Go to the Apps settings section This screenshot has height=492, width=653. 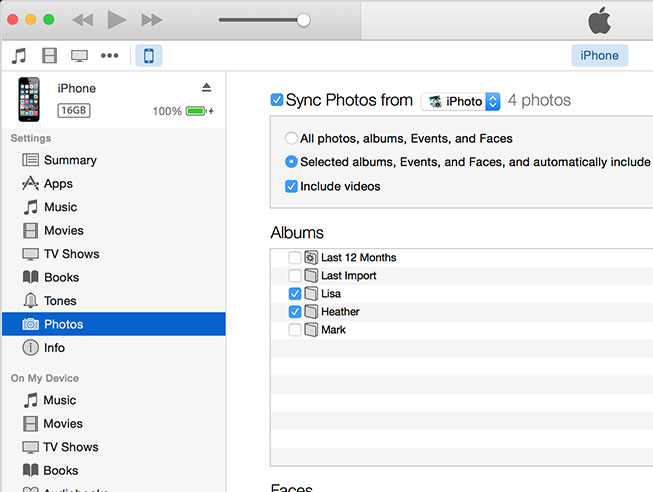(x=58, y=184)
